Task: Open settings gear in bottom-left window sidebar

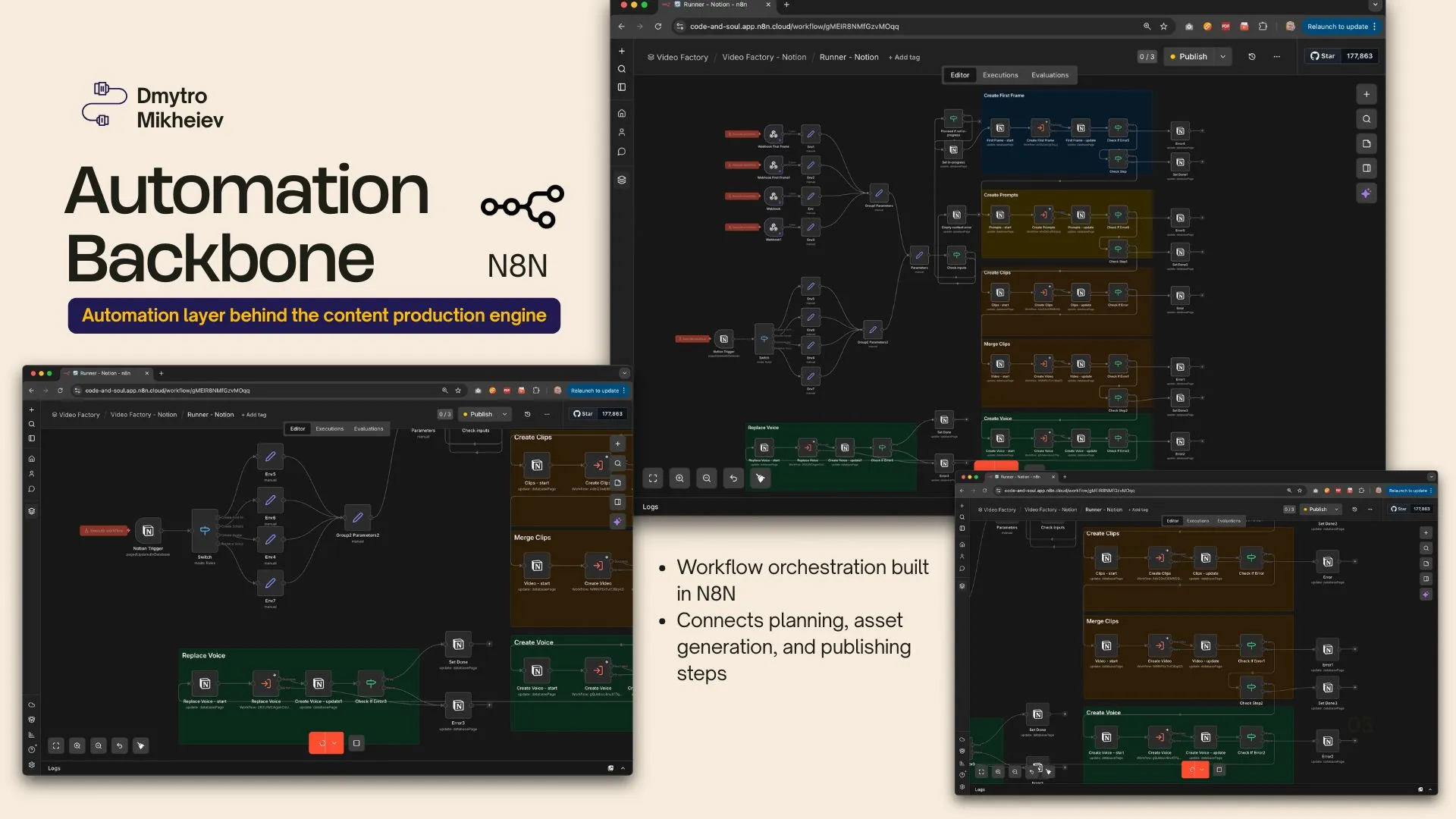Action: tap(32, 764)
